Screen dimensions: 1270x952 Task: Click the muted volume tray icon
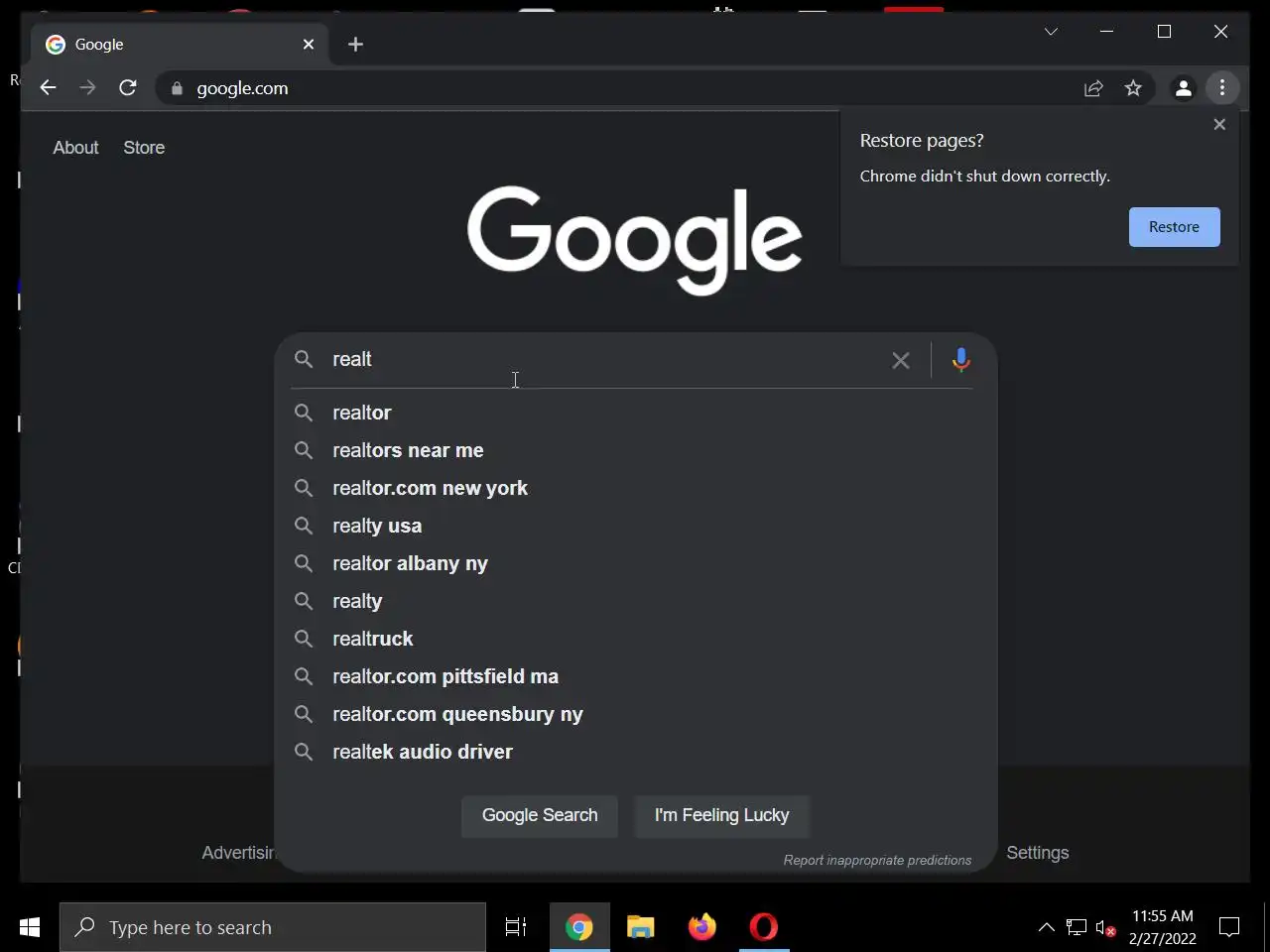click(x=1105, y=928)
